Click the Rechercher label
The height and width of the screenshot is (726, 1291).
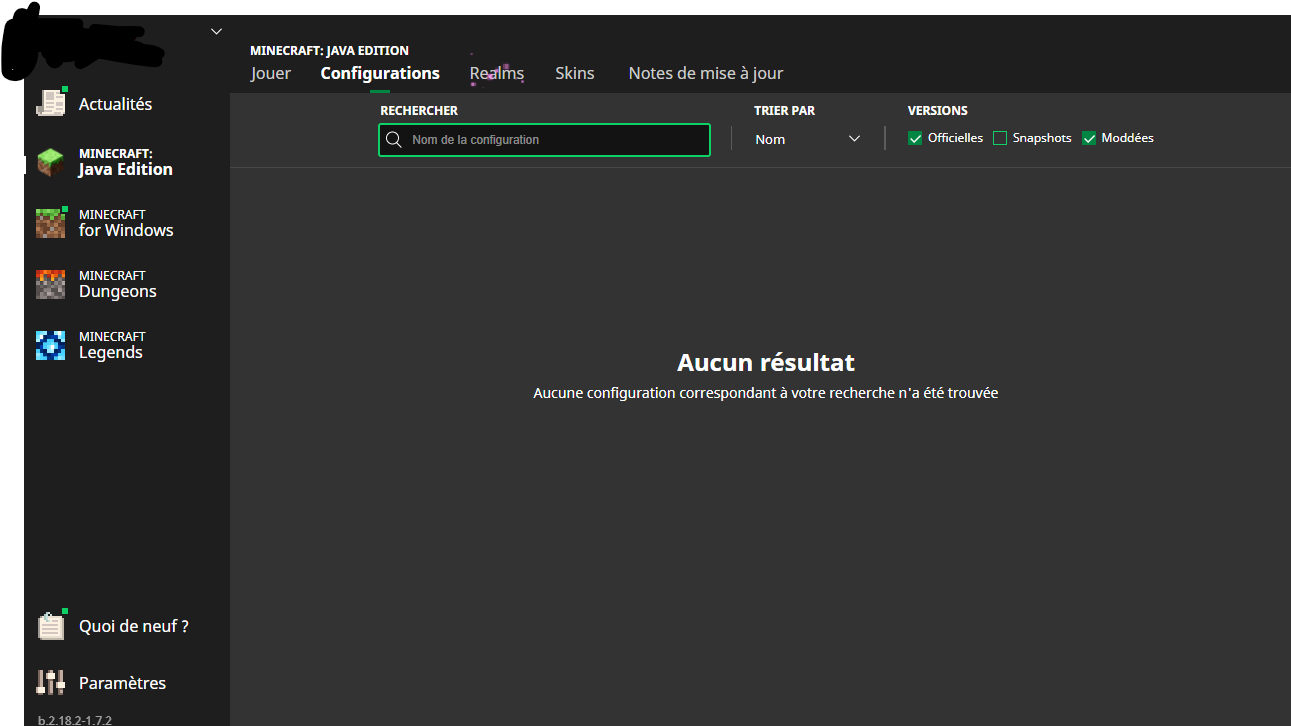point(419,111)
